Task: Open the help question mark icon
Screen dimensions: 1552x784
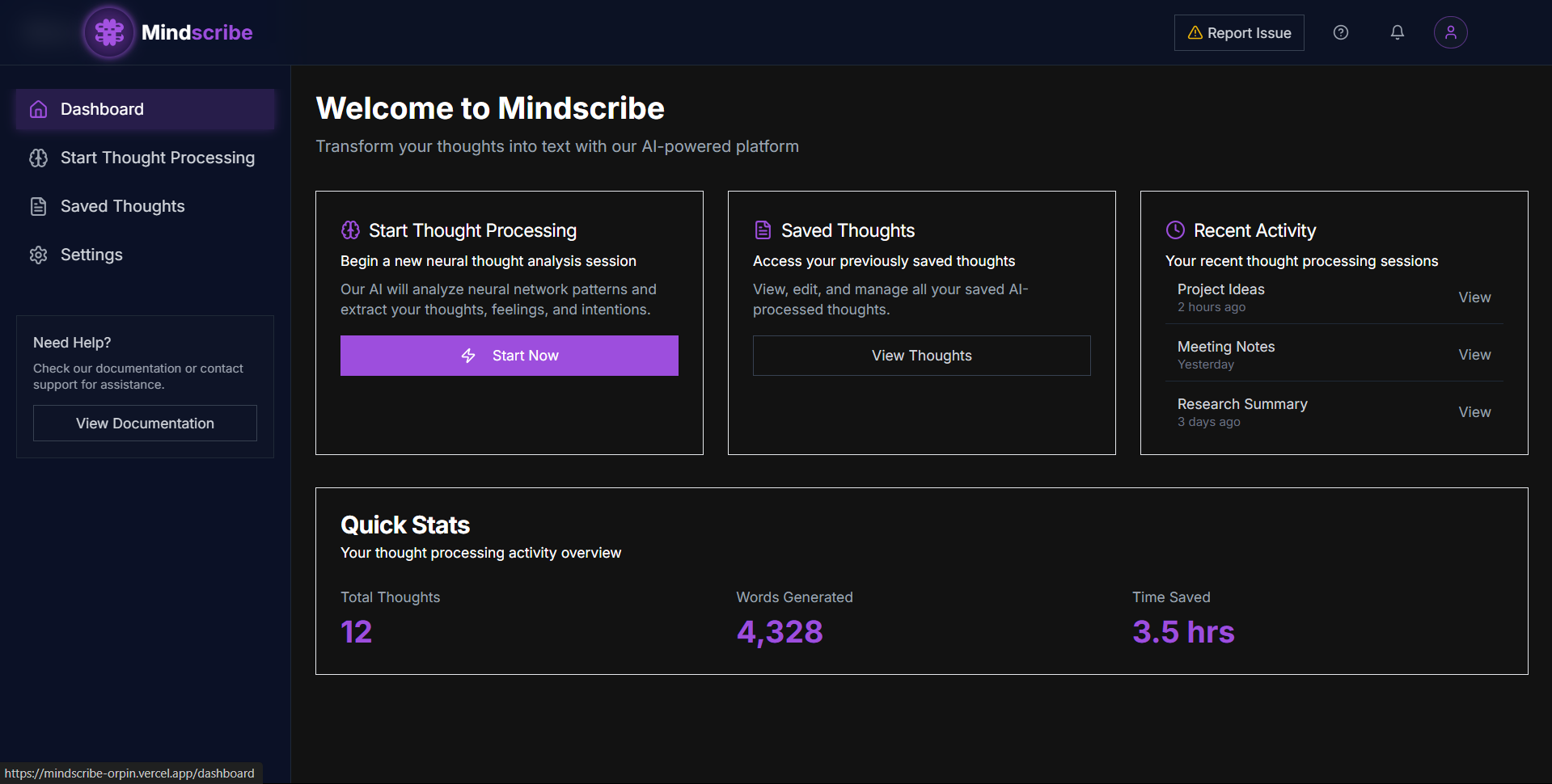Action: tap(1340, 32)
